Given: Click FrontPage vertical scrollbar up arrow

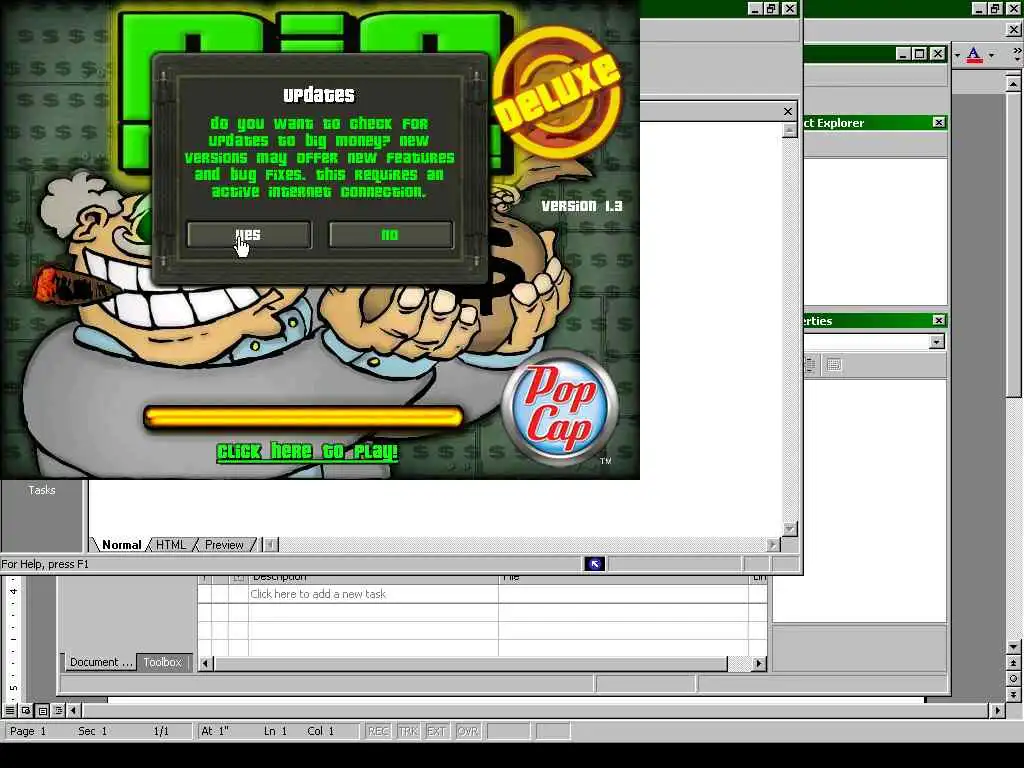Looking at the screenshot, I should 790,130.
